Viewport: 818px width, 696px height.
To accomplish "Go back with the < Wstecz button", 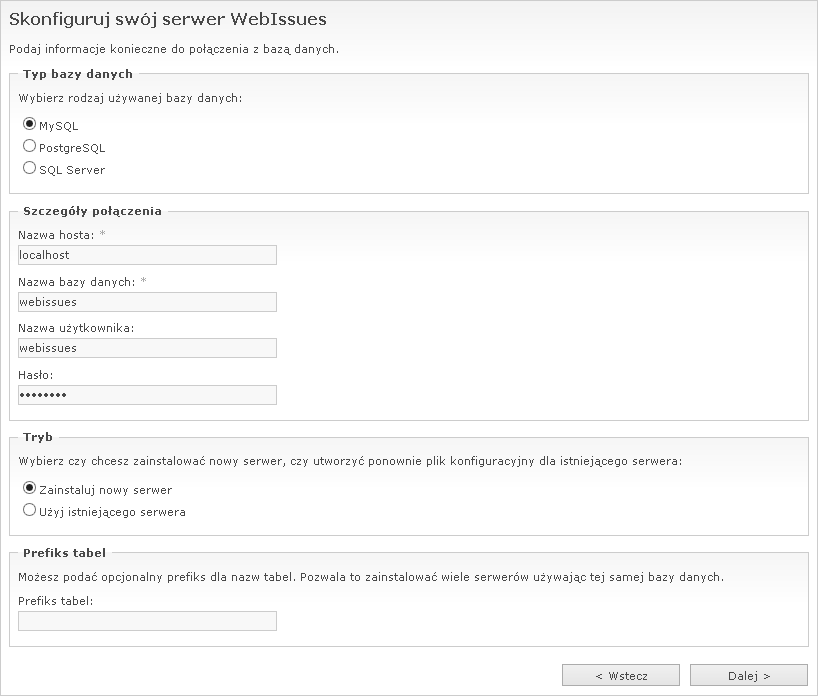I will tap(620, 675).
